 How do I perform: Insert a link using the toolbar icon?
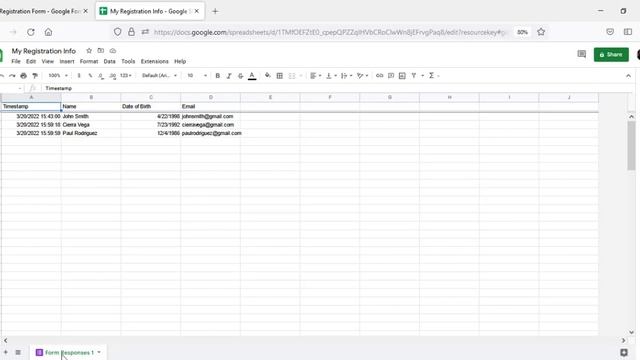click(x=379, y=76)
